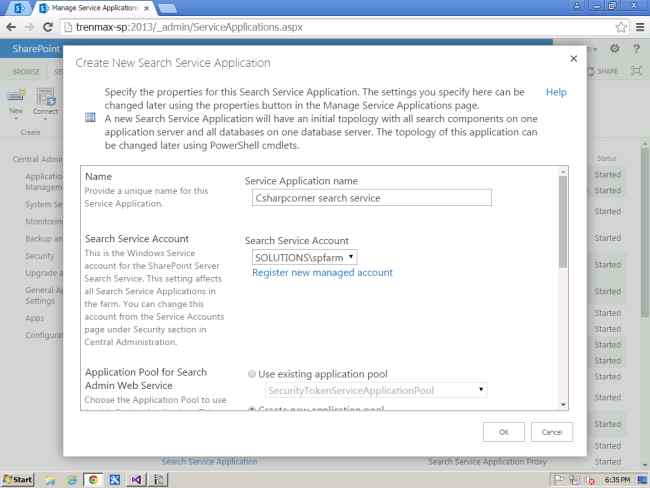Open the Chrome menu icon

(x=640, y=27)
